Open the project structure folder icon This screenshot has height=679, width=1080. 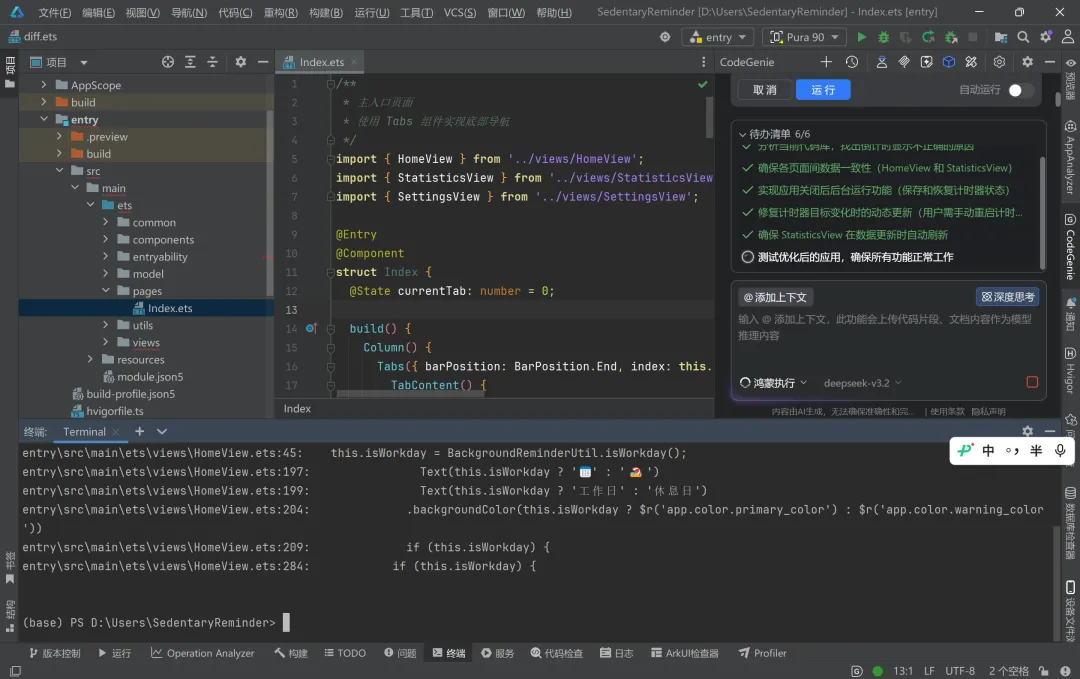(x=1001, y=37)
